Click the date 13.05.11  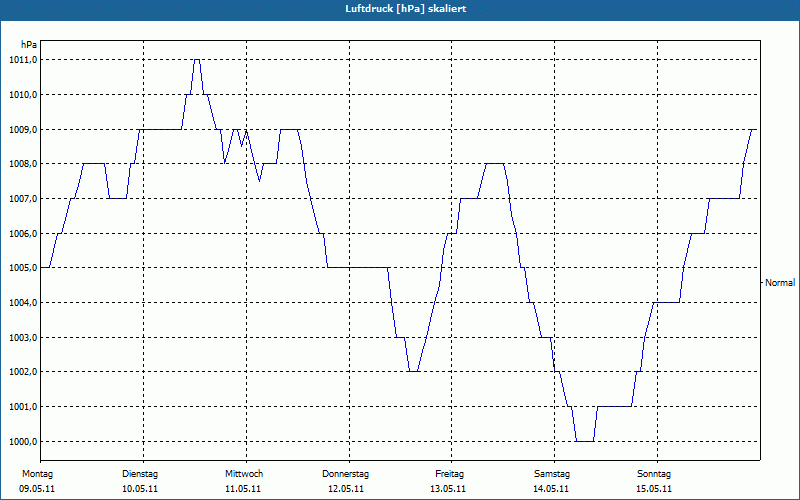coord(448,489)
